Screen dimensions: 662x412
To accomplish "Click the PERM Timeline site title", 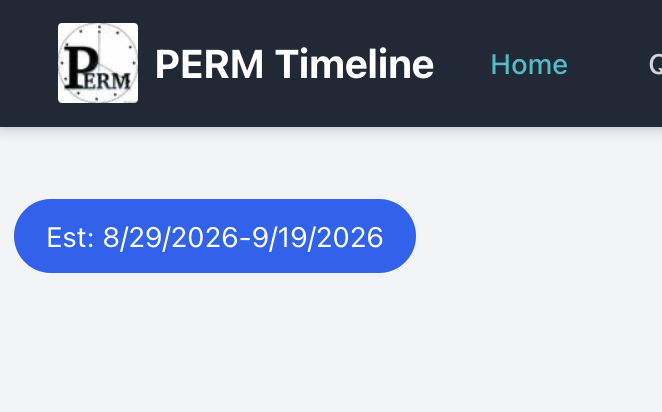I will [294, 65].
